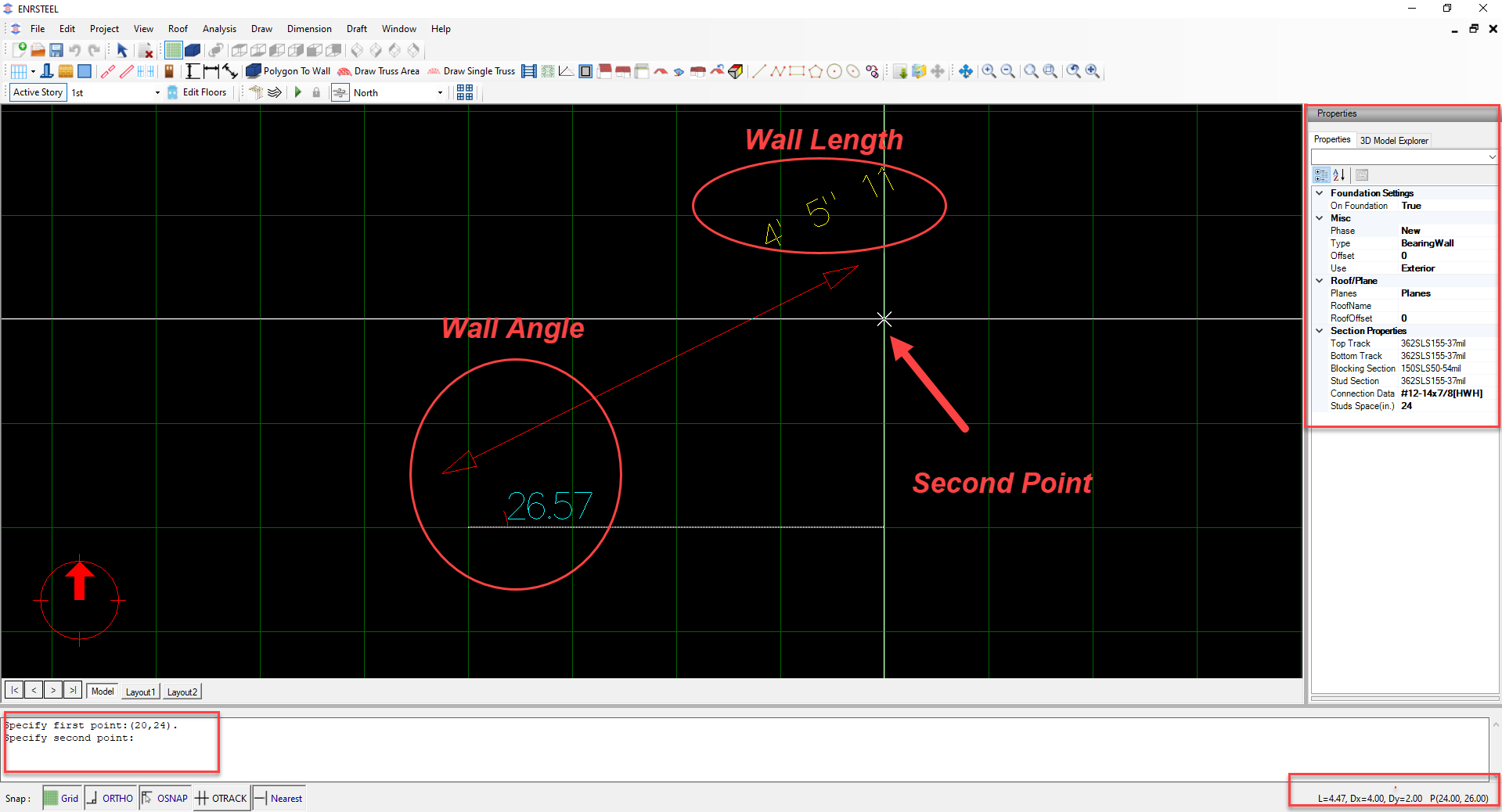Click the brick wall tool icon
The height and width of the screenshot is (812, 1502).
coord(66,71)
